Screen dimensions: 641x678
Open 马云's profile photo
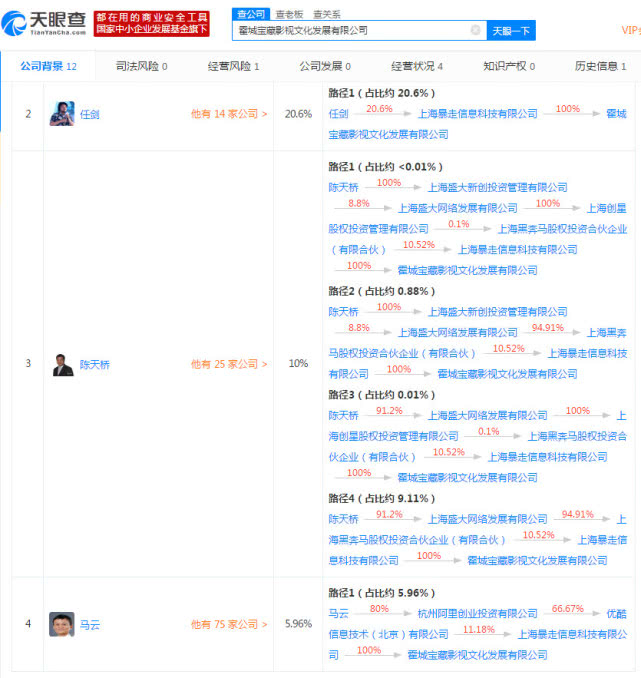61,624
